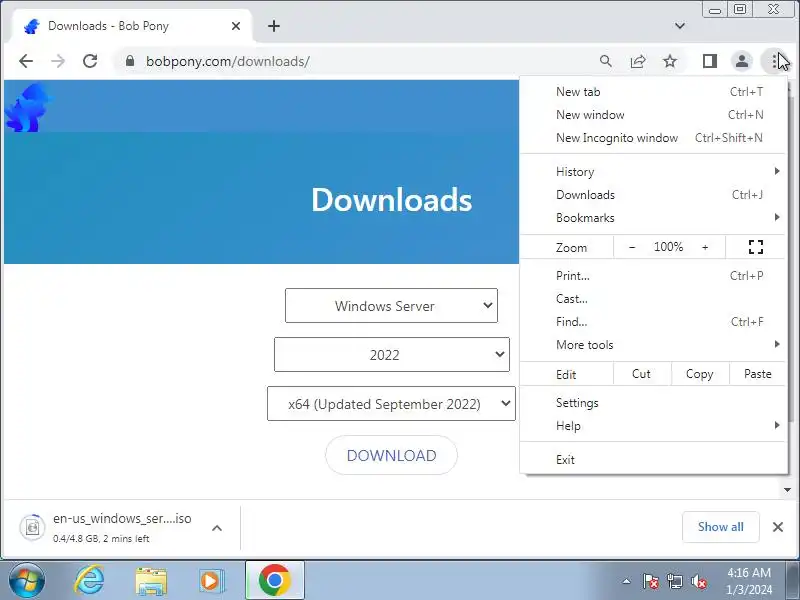Choose New window in the menu
The image size is (800, 600).
[x=653, y=115]
